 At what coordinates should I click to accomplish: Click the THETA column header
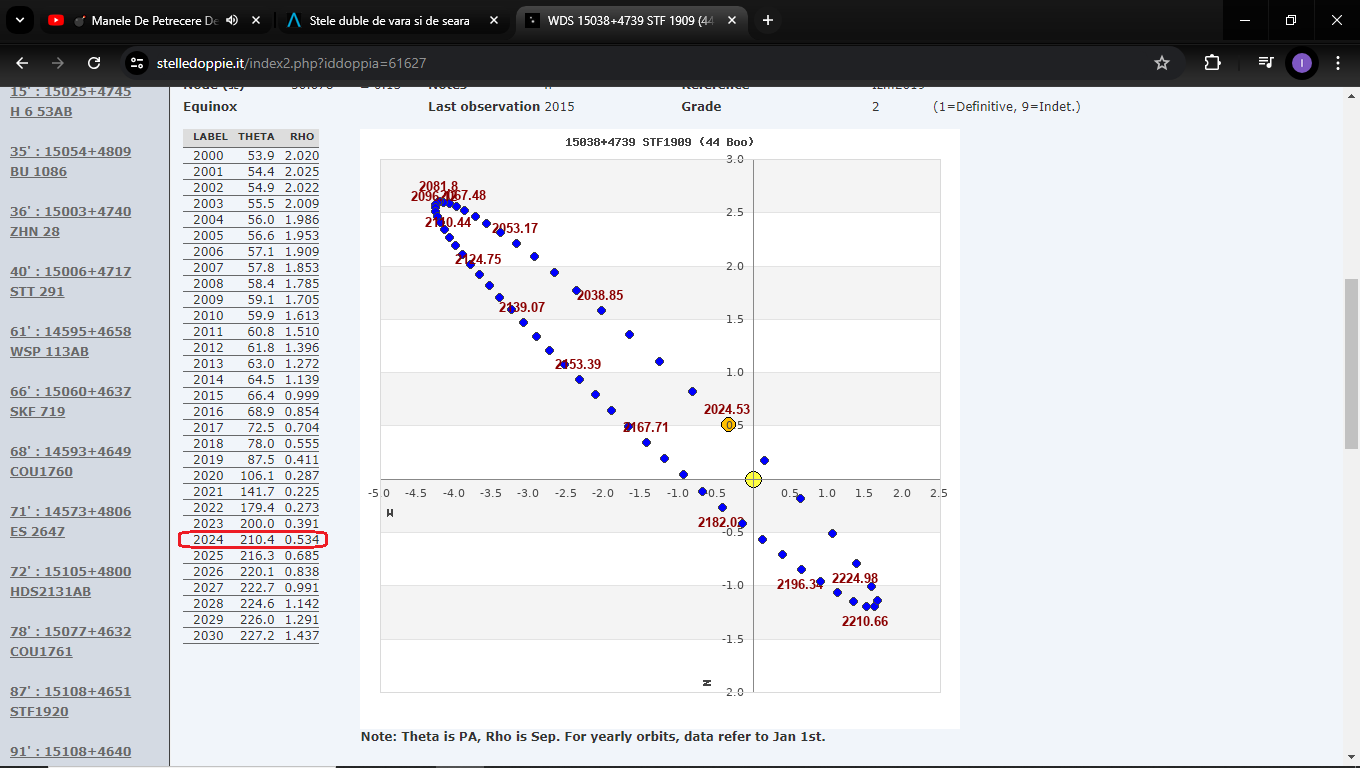(256, 136)
